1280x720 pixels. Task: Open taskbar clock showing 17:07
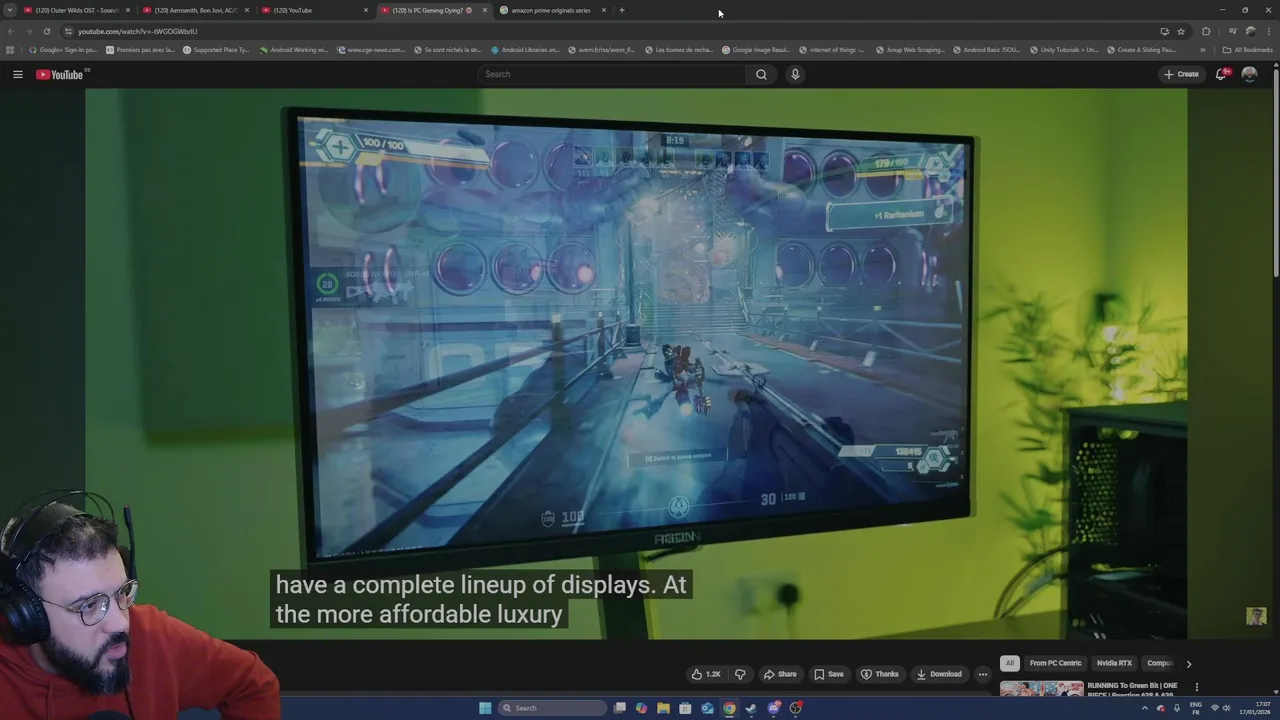coord(1255,708)
